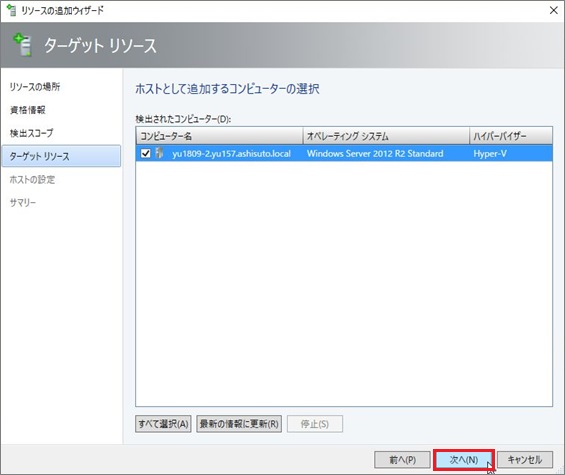Open the ホストの設定 step
Image resolution: width=565 pixels, height=475 pixels.
pos(32,179)
